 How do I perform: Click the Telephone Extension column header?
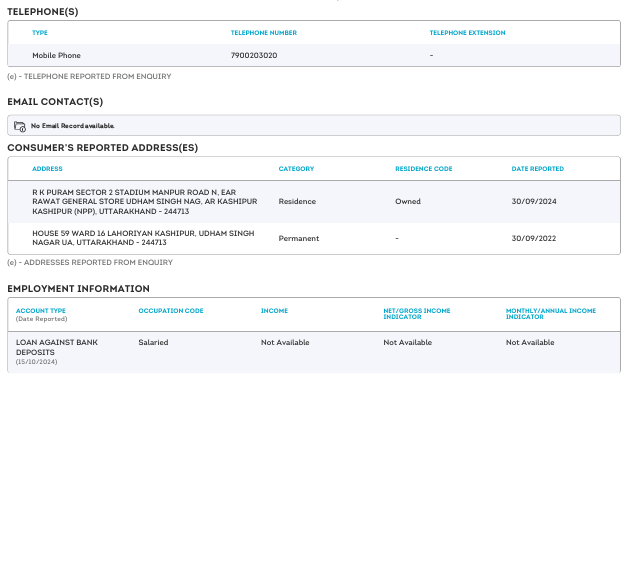(x=467, y=33)
